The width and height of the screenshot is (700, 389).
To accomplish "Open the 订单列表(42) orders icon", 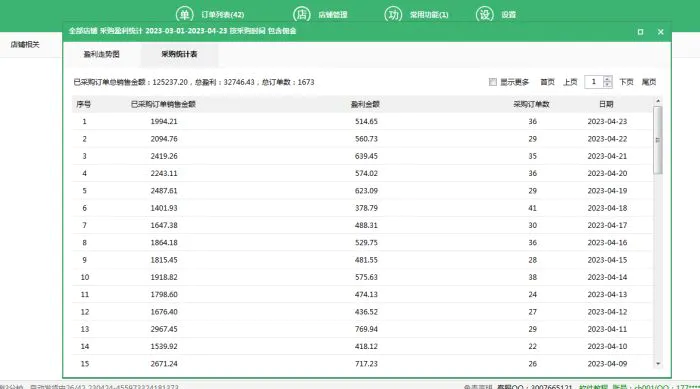I will pos(184,14).
